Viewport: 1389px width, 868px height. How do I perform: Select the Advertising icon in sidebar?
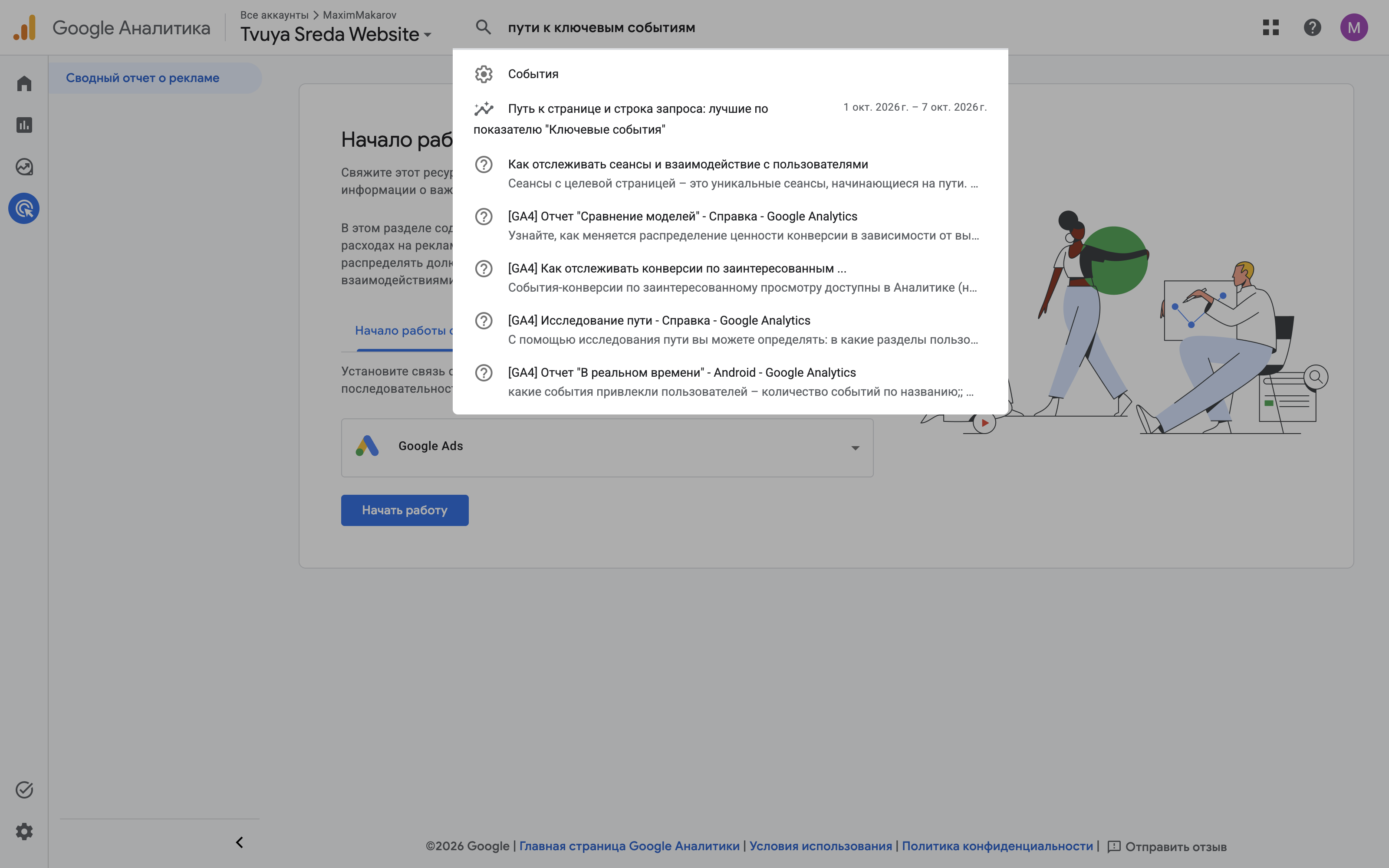tap(24, 208)
